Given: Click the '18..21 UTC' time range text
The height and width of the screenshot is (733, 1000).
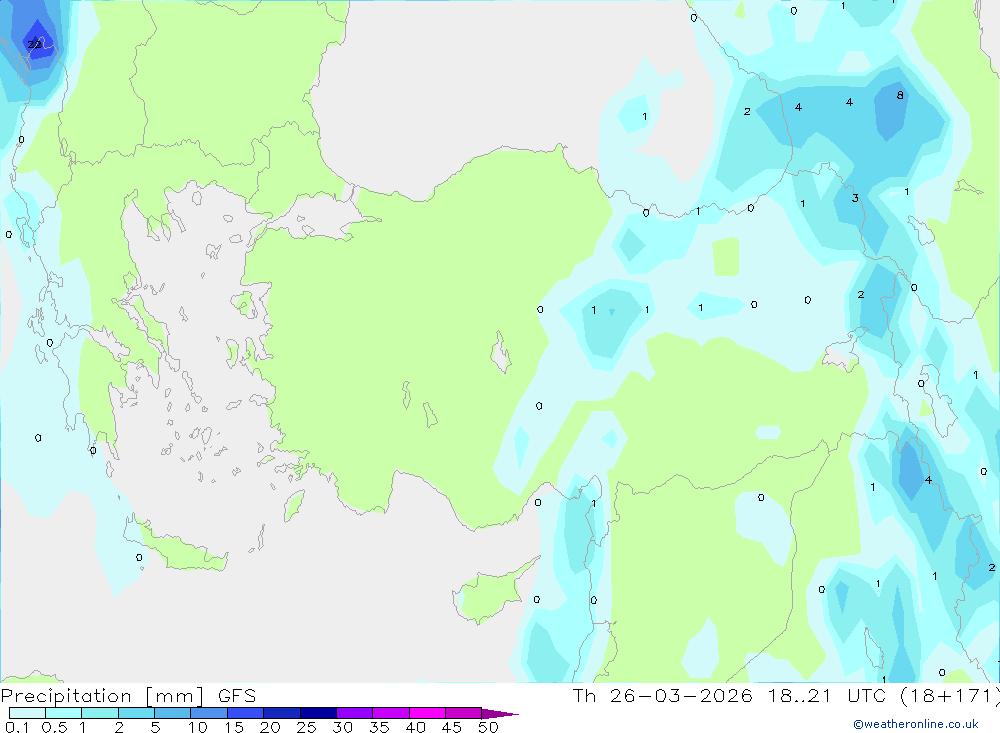Looking at the screenshot, I should 827,695.
